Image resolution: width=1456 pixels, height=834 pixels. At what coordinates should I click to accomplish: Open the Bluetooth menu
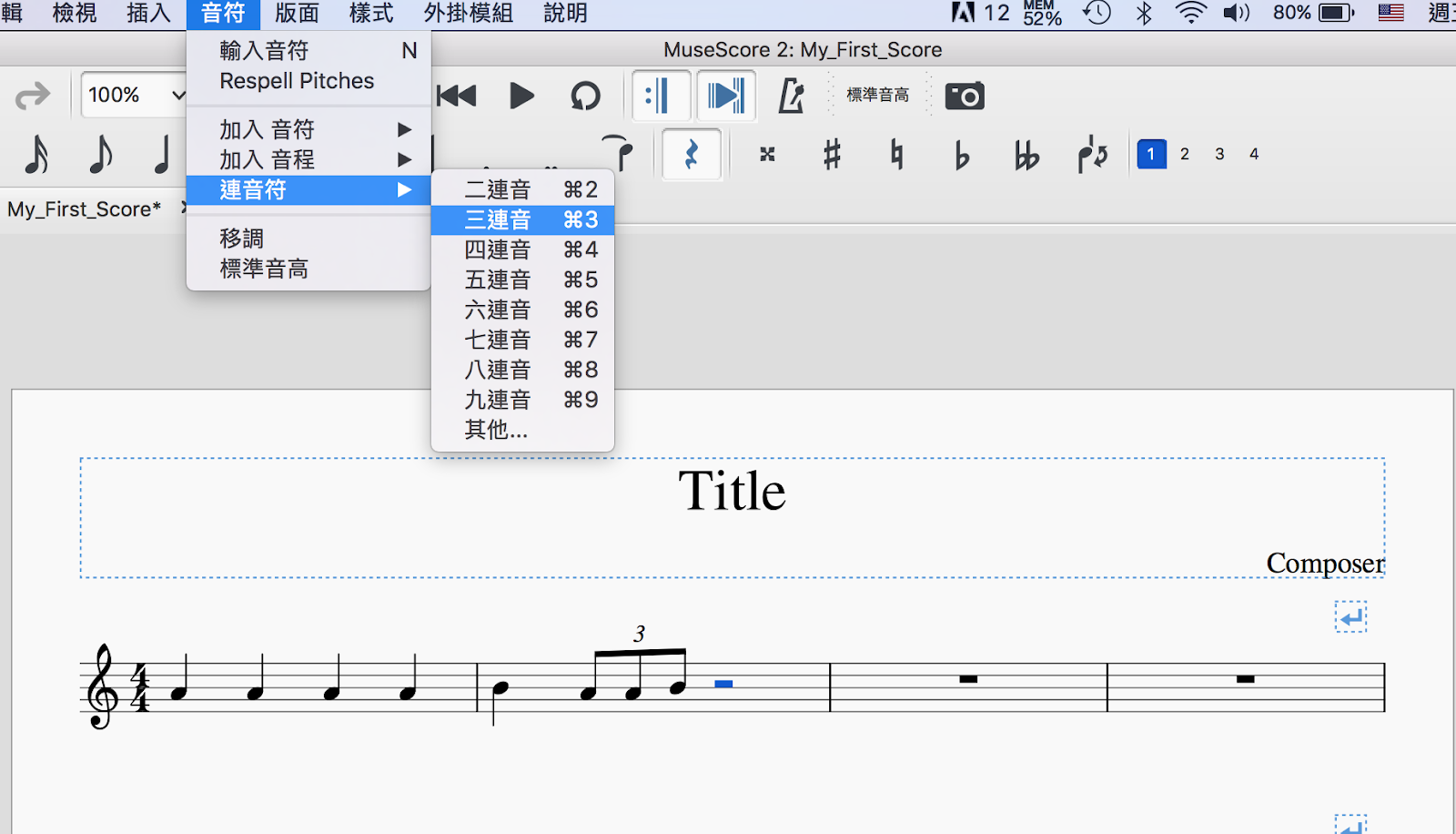click(x=1145, y=13)
